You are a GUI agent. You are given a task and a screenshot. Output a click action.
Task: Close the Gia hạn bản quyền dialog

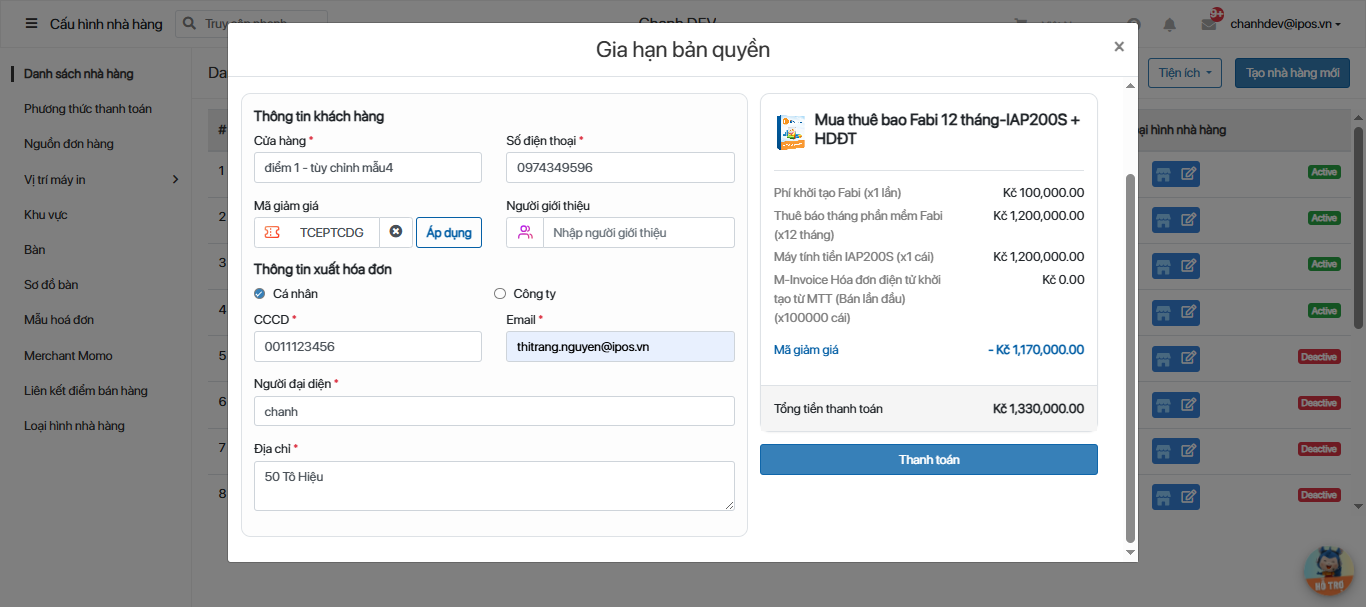click(x=1119, y=47)
